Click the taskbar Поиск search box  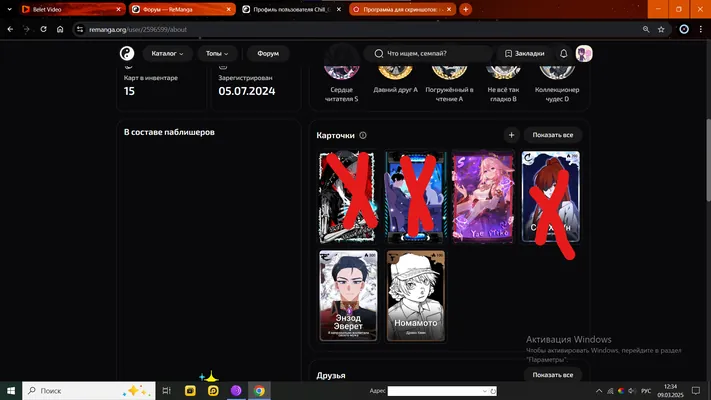89,390
